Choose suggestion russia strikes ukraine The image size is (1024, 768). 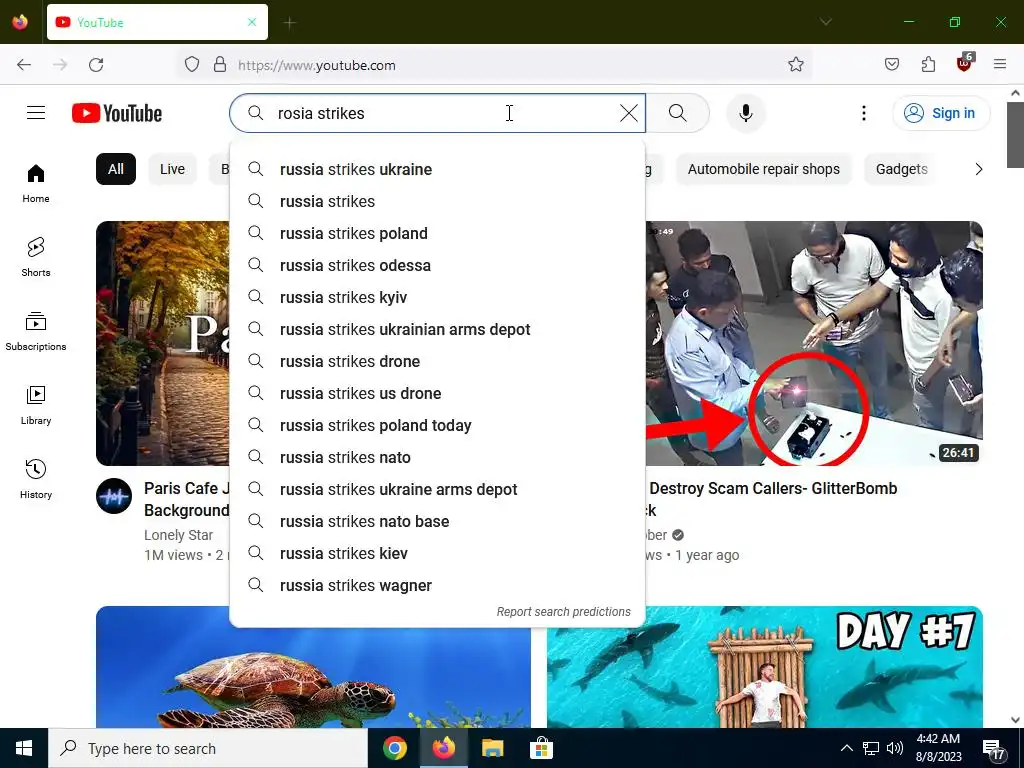pyautogui.click(x=438, y=169)
